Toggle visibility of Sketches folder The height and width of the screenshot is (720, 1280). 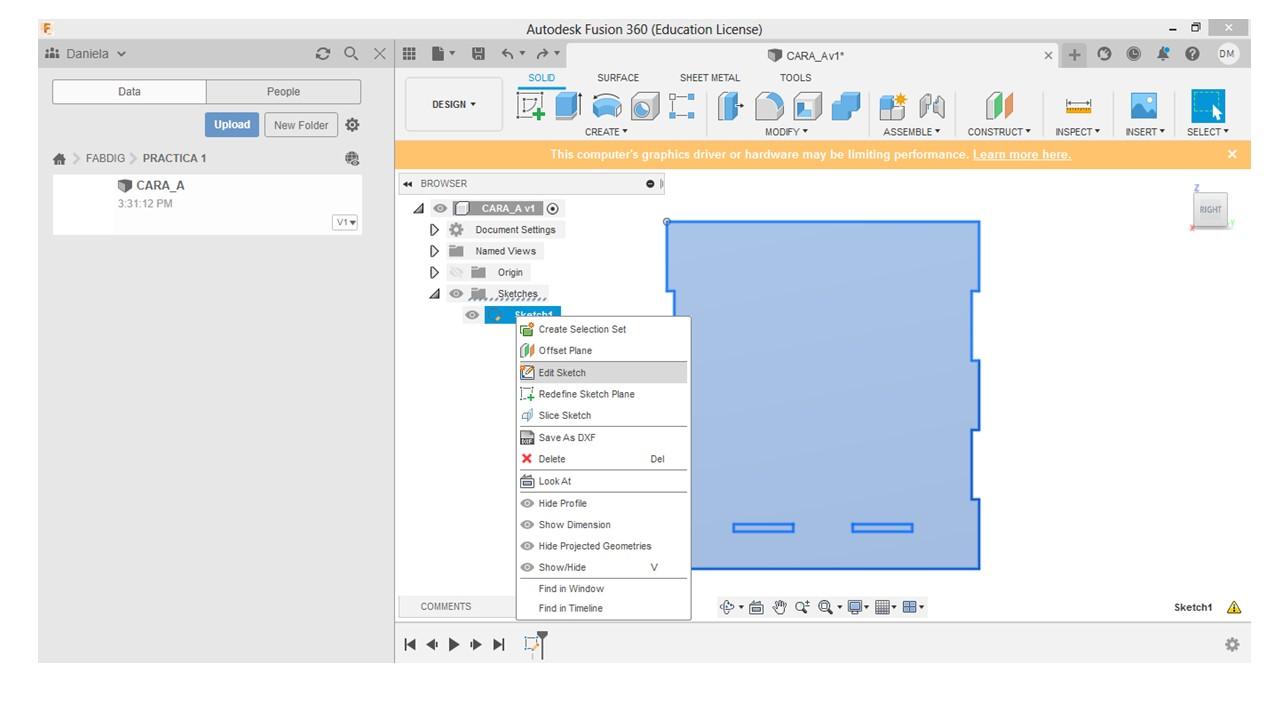456,294
